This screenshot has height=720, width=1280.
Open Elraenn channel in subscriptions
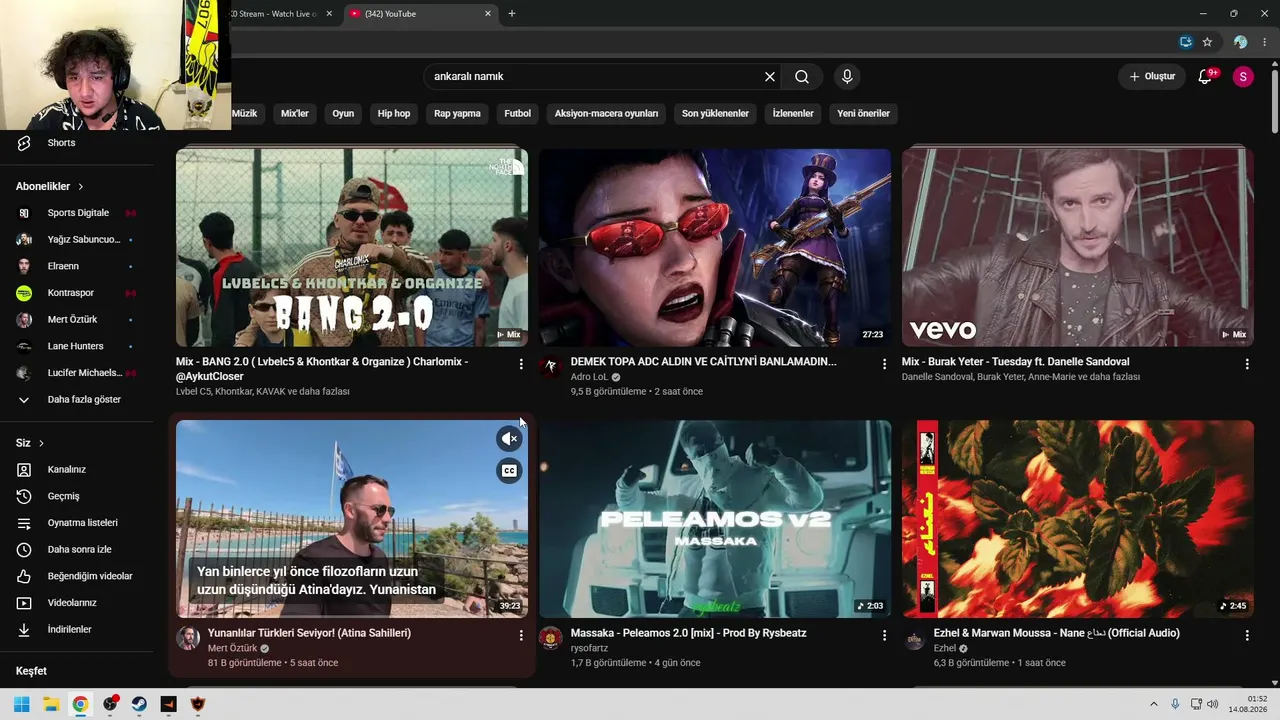click(x=63, y=266)
